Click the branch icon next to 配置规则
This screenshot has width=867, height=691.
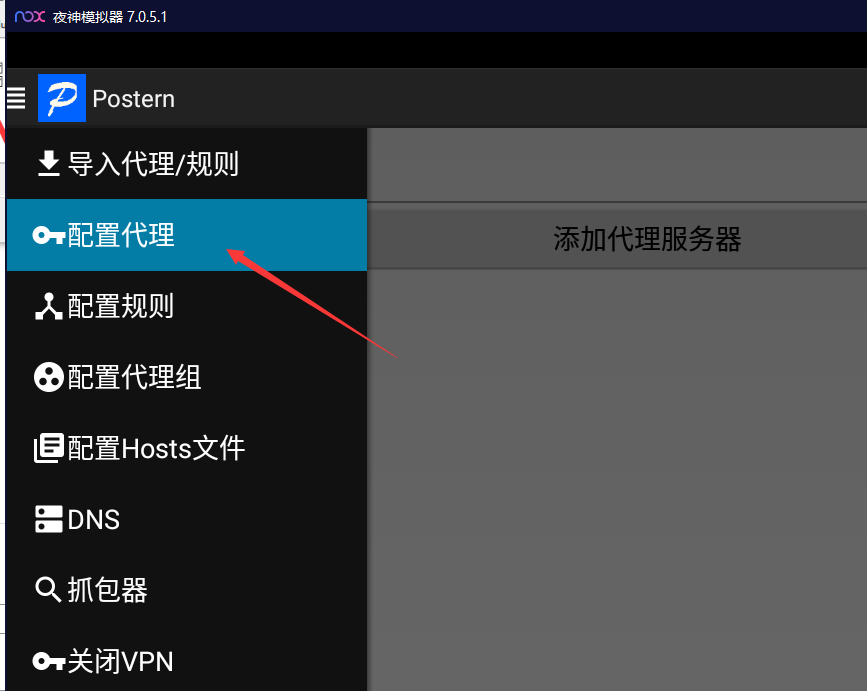48,307
